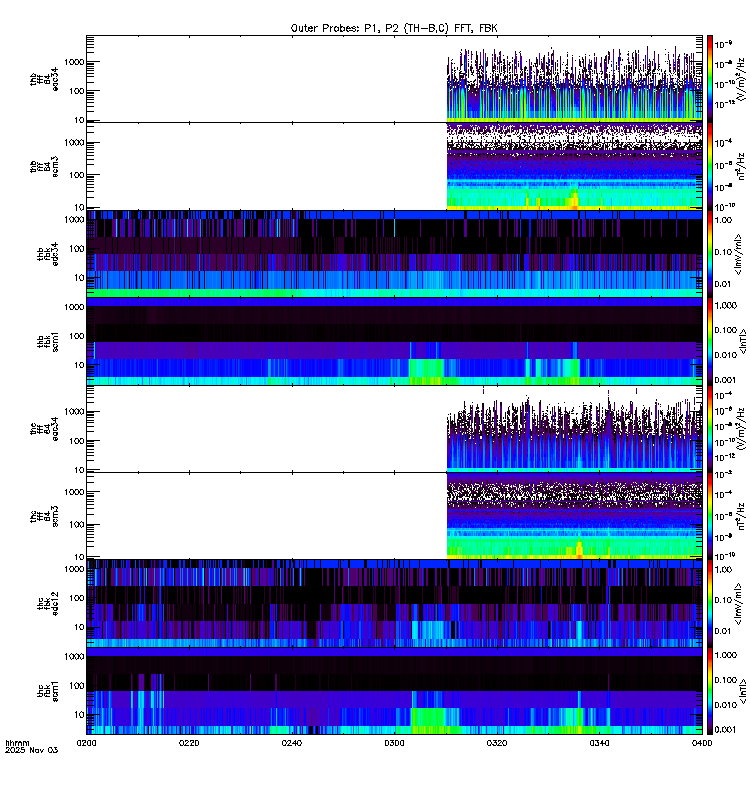This screenshot has width=750, height=800.
Task: Click the green enhancement near 0305 in thc fbk scm1 panel
Action: point(429,720)
